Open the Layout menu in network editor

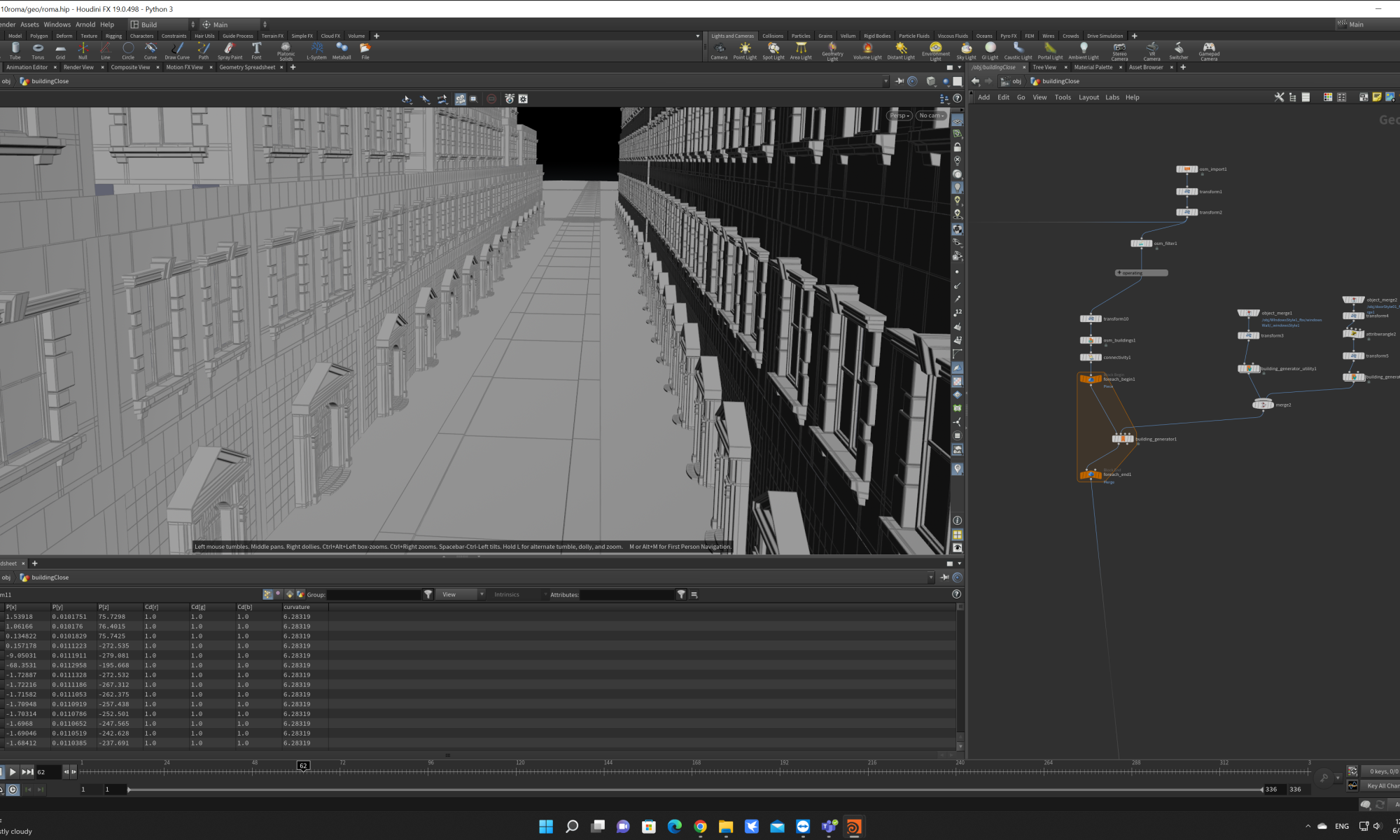point(1088,97)
